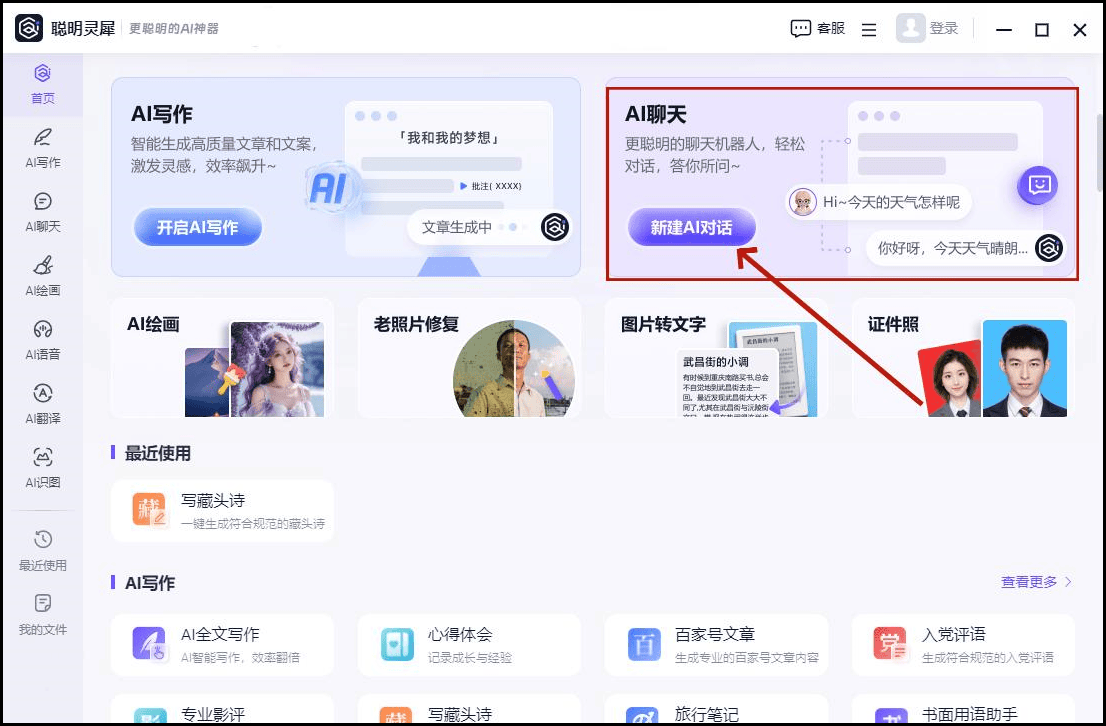Viewport: 1106px width, 726px height.
Task: Click '你好呀，今天天气晴朗...' reply bubble
Action: (966, 248)
